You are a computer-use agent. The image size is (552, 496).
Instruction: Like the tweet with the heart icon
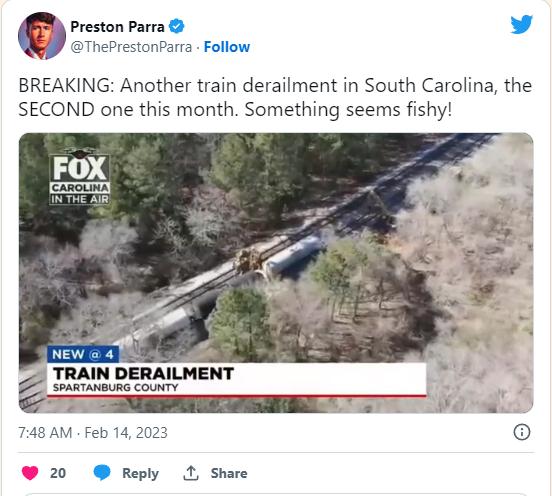point(30,473)
